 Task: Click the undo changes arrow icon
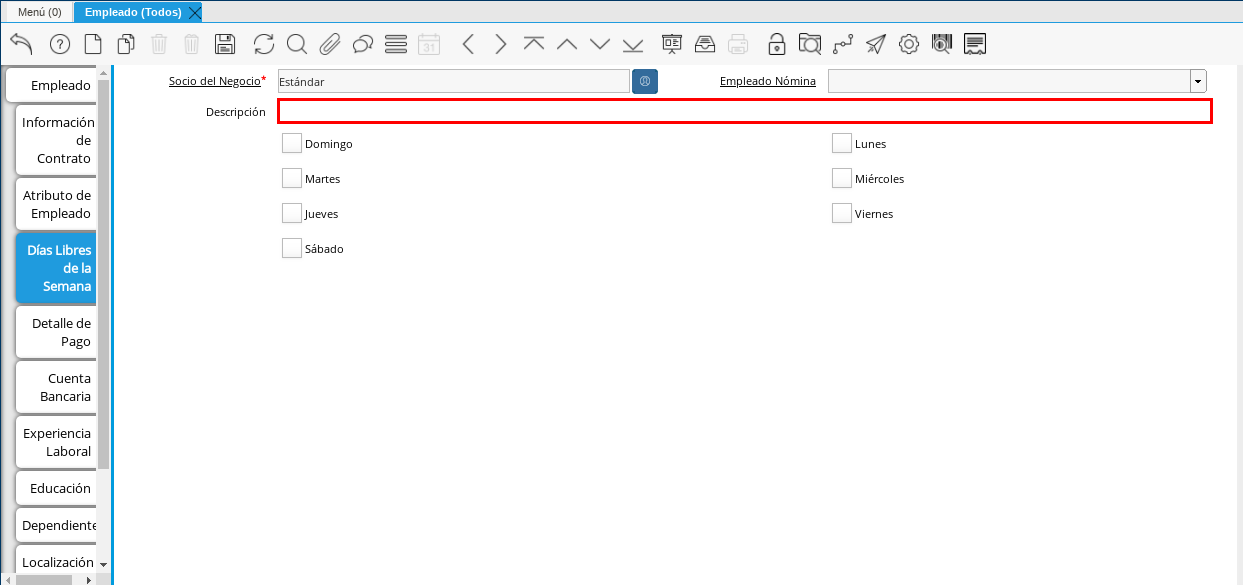(x=21, y=44)
